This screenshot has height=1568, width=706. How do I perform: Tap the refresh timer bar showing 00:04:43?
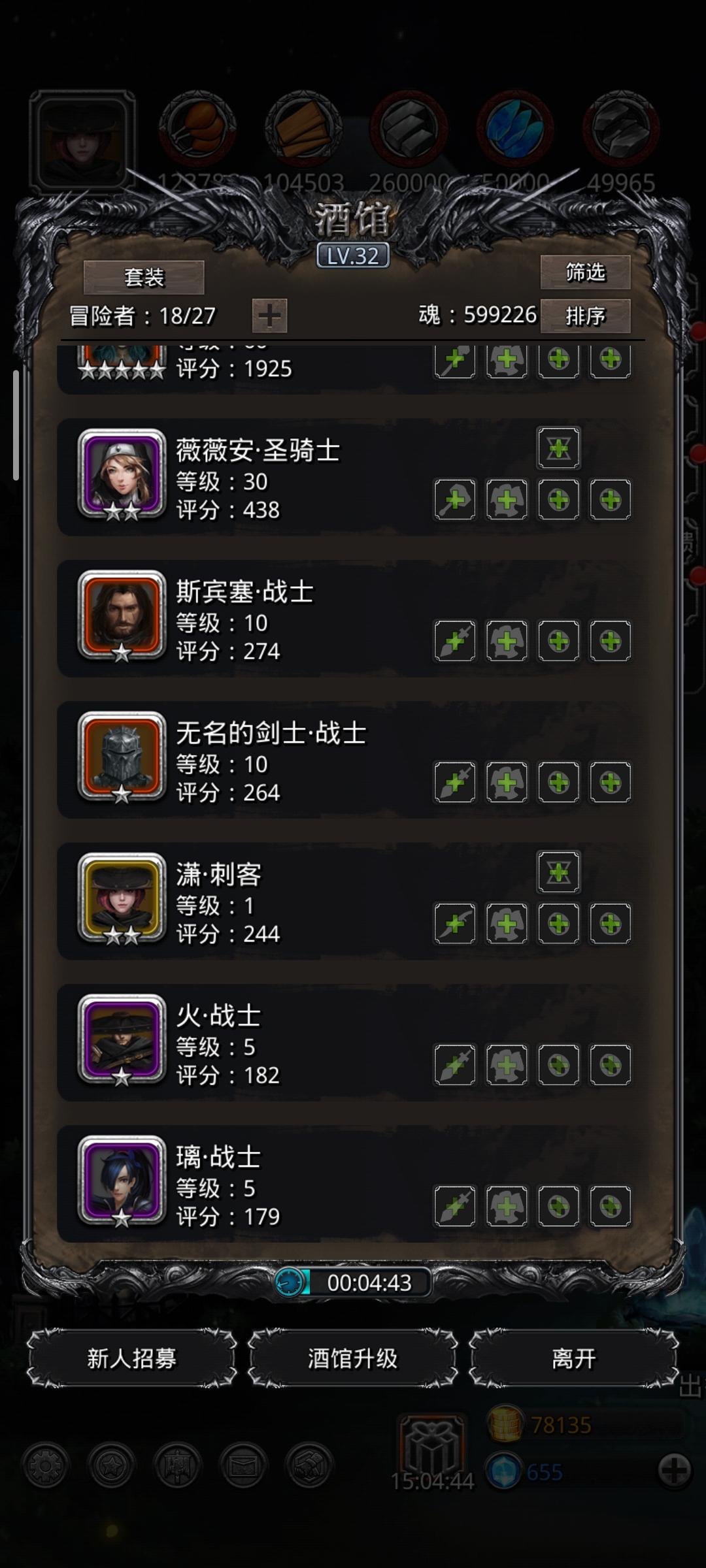pyautogui.click(x=353, y=1282)
